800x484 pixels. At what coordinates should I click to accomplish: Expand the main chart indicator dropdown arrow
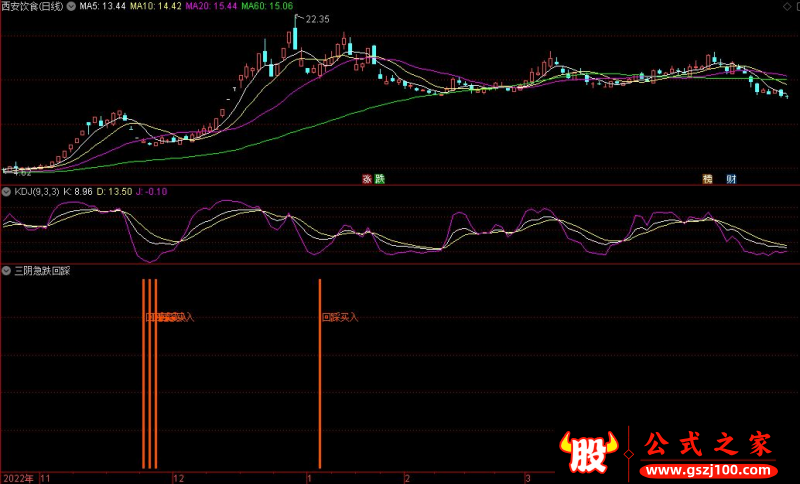pos(70,6)
